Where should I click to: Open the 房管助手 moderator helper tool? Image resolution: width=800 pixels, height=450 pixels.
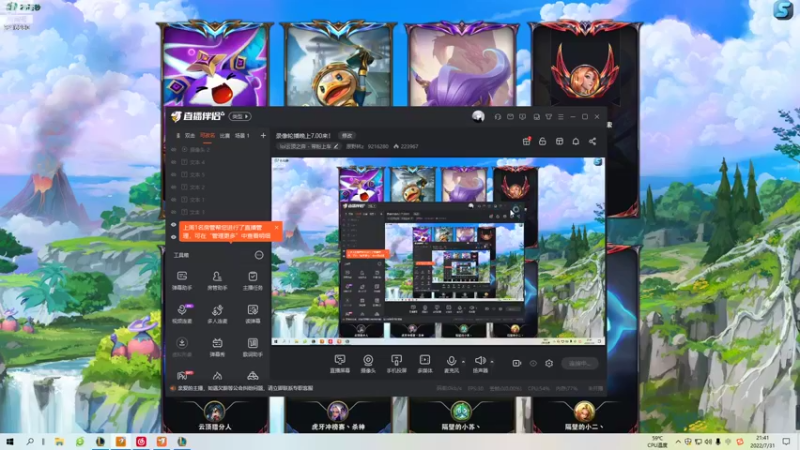tap(217, 281)
